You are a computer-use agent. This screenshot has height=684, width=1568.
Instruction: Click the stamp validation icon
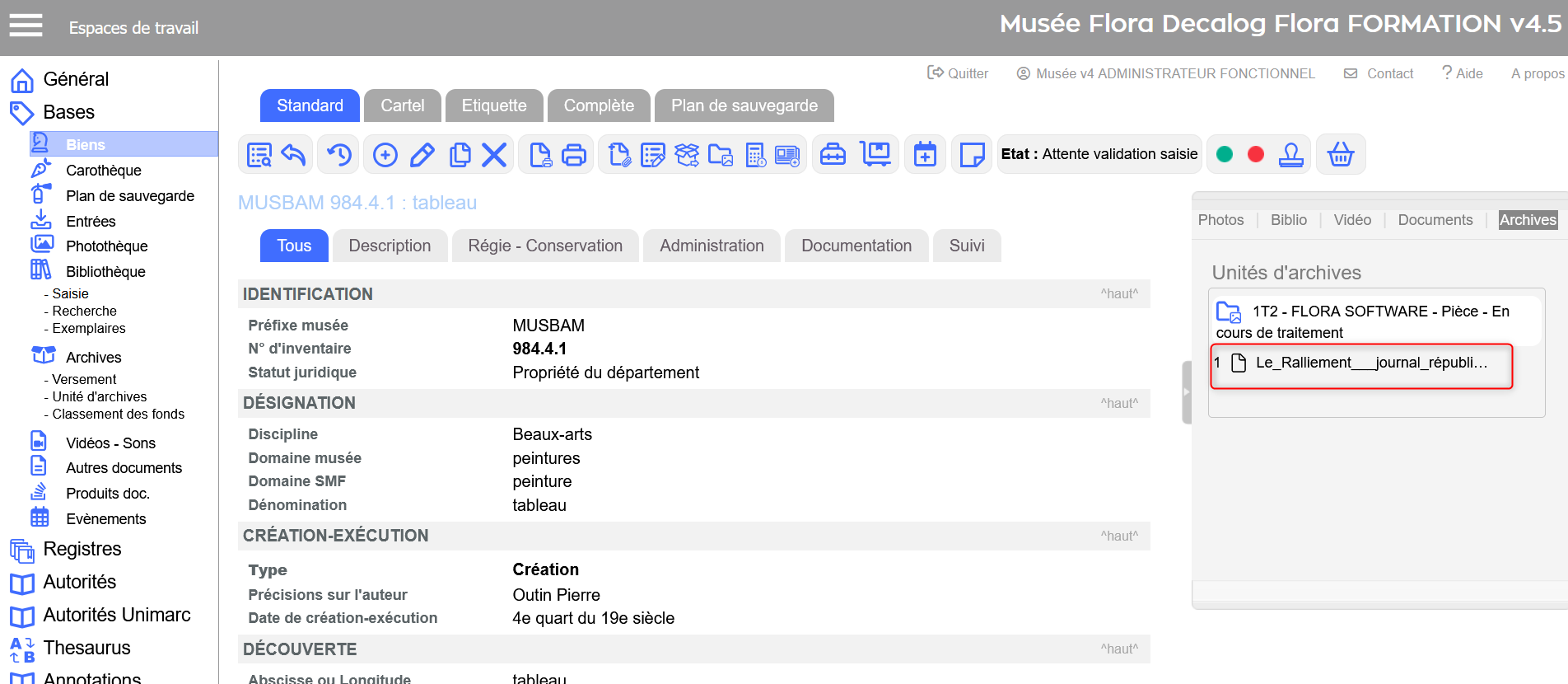[1290, 155]
